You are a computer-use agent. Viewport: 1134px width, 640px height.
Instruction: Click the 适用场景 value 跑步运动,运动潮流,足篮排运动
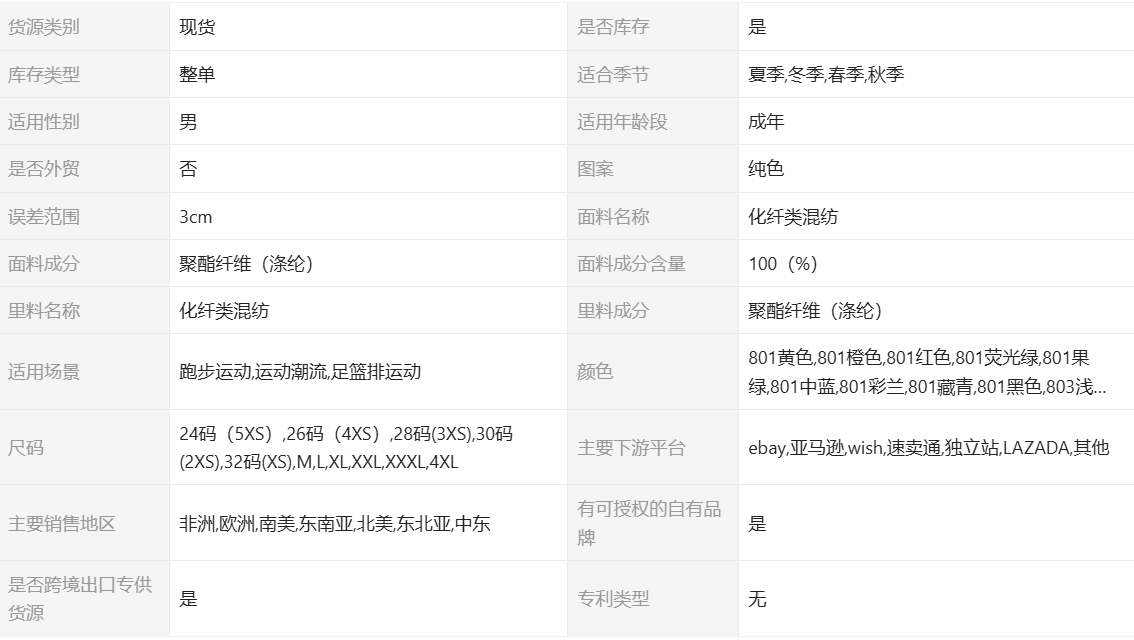coord(300,372)
